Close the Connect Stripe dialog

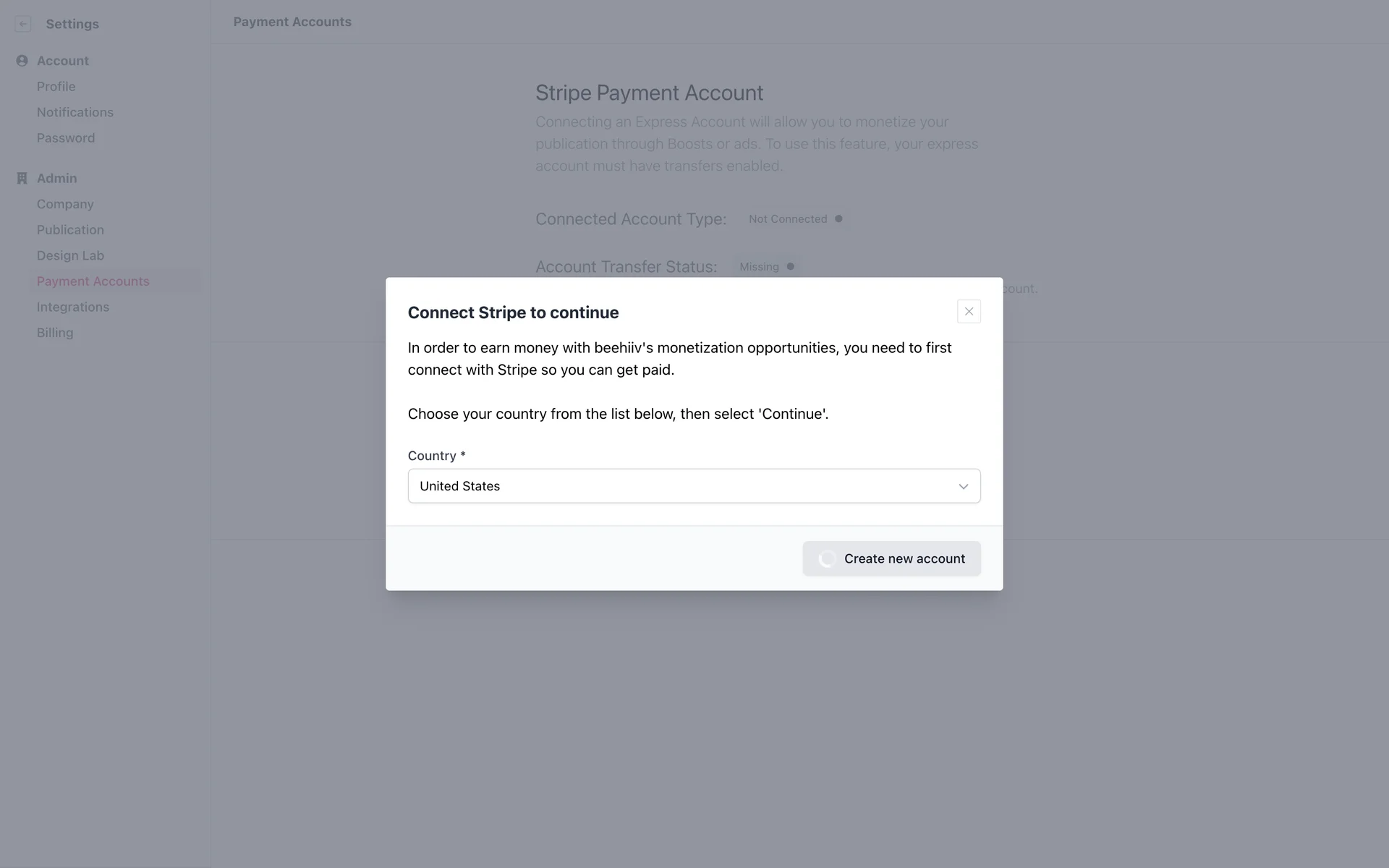coord(969,312)
